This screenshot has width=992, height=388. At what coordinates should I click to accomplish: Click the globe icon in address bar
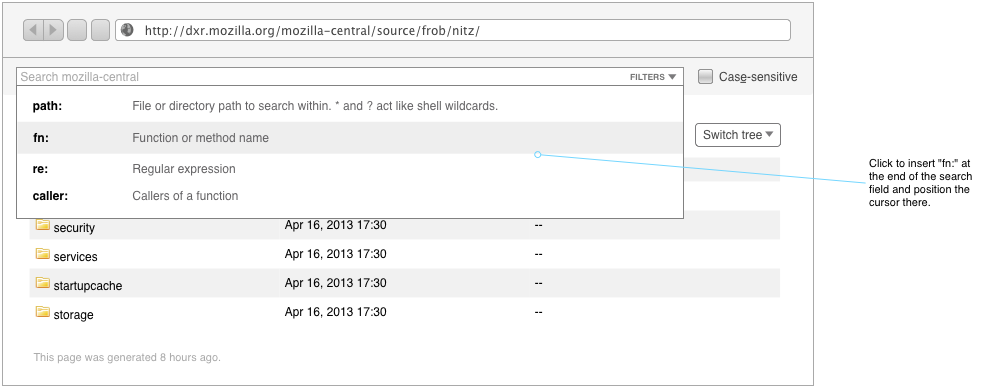tap(127, 30)
